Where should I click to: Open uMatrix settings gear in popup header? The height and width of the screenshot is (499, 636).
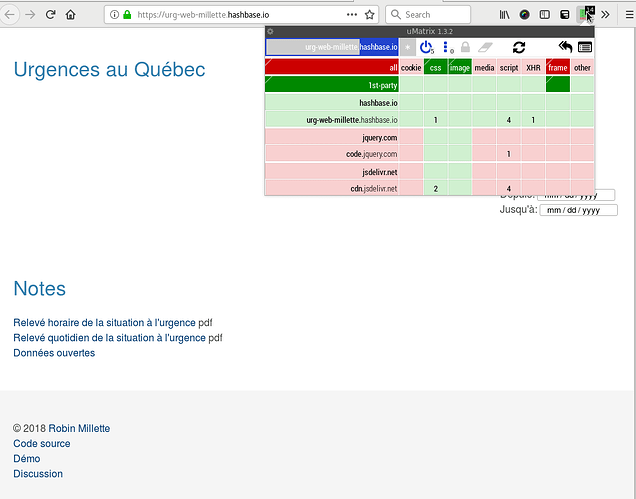click(271, 31)
